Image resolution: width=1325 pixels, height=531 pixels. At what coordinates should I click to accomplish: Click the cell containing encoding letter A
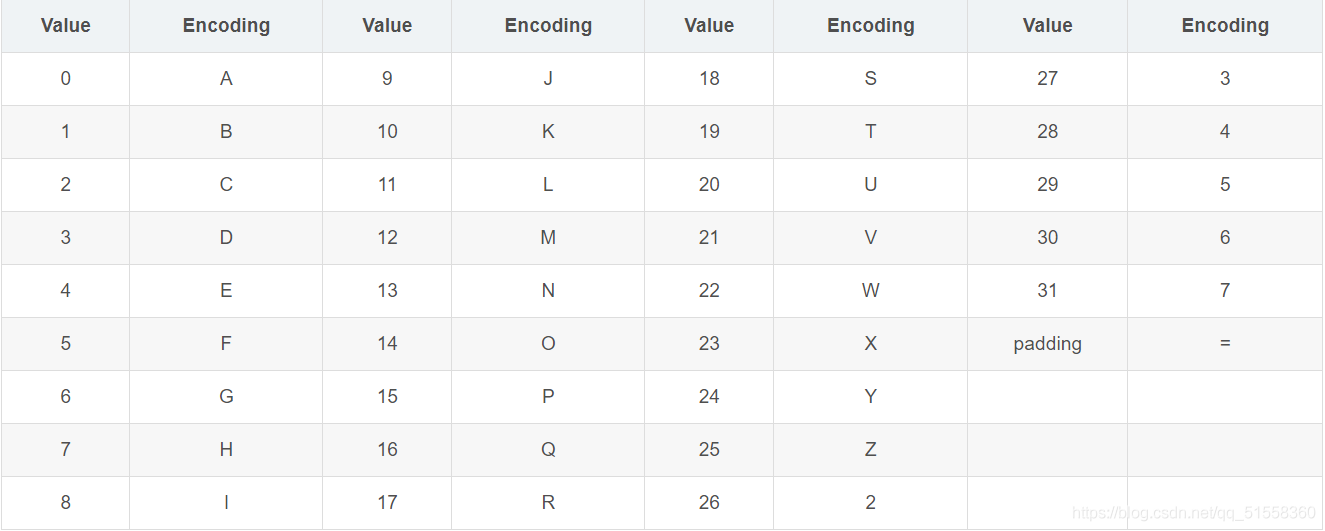tap(226, 79)
